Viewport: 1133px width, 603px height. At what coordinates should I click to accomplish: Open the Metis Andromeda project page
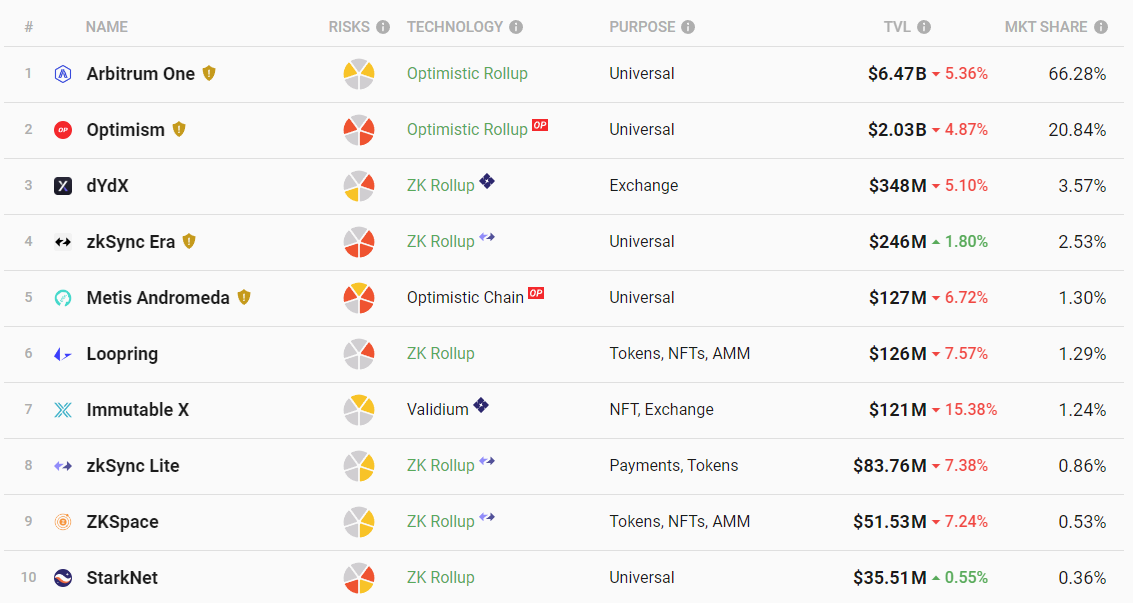[x=158, y=298]
